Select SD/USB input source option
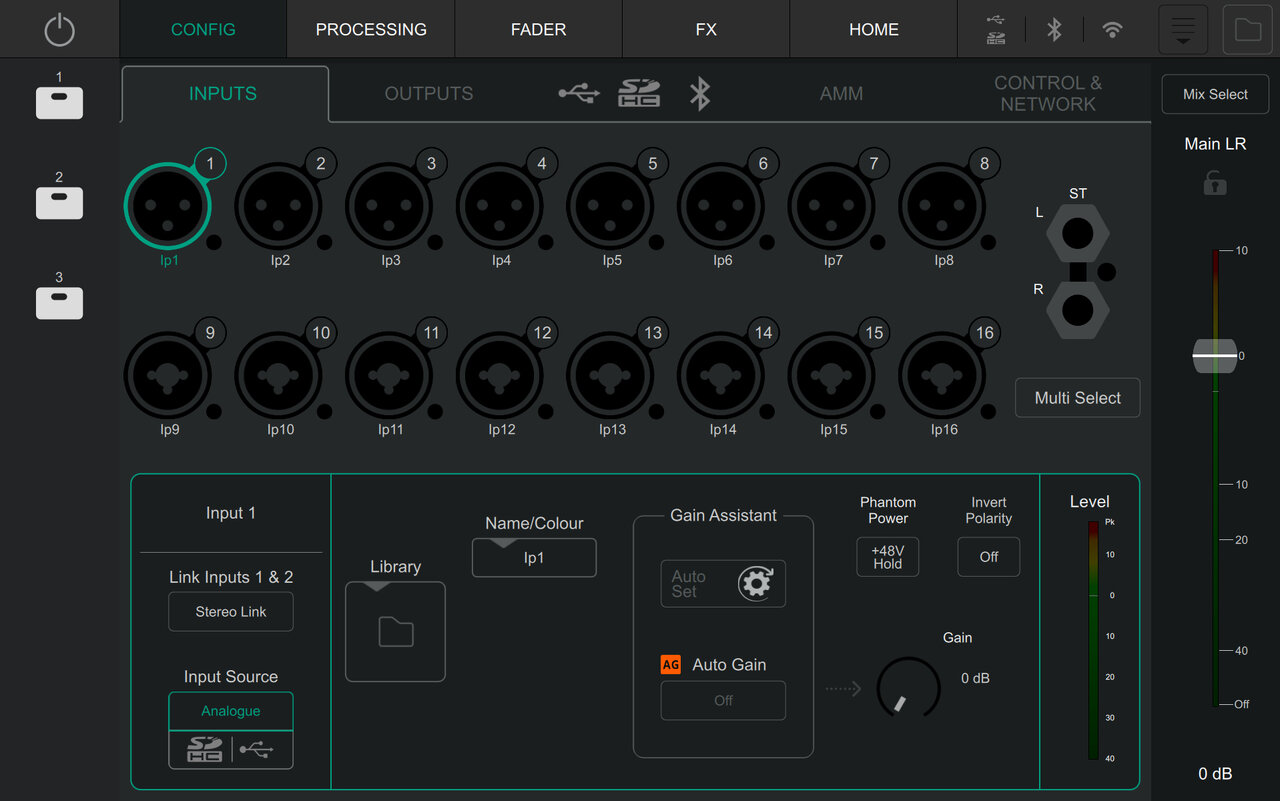The image size is (1280, 801). [231, 750]
